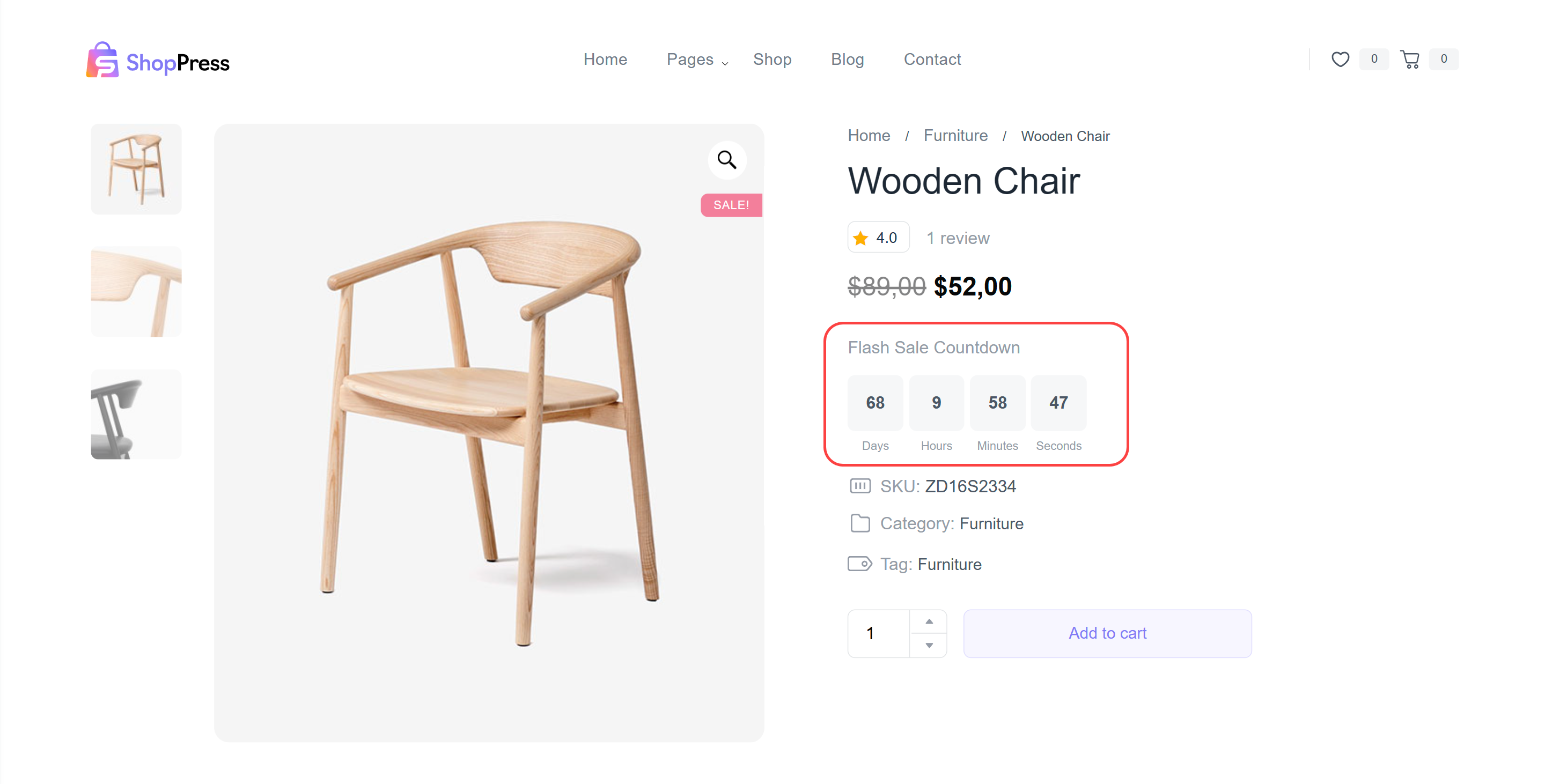Expand the Pages dropdown menu

click(690, 60)
